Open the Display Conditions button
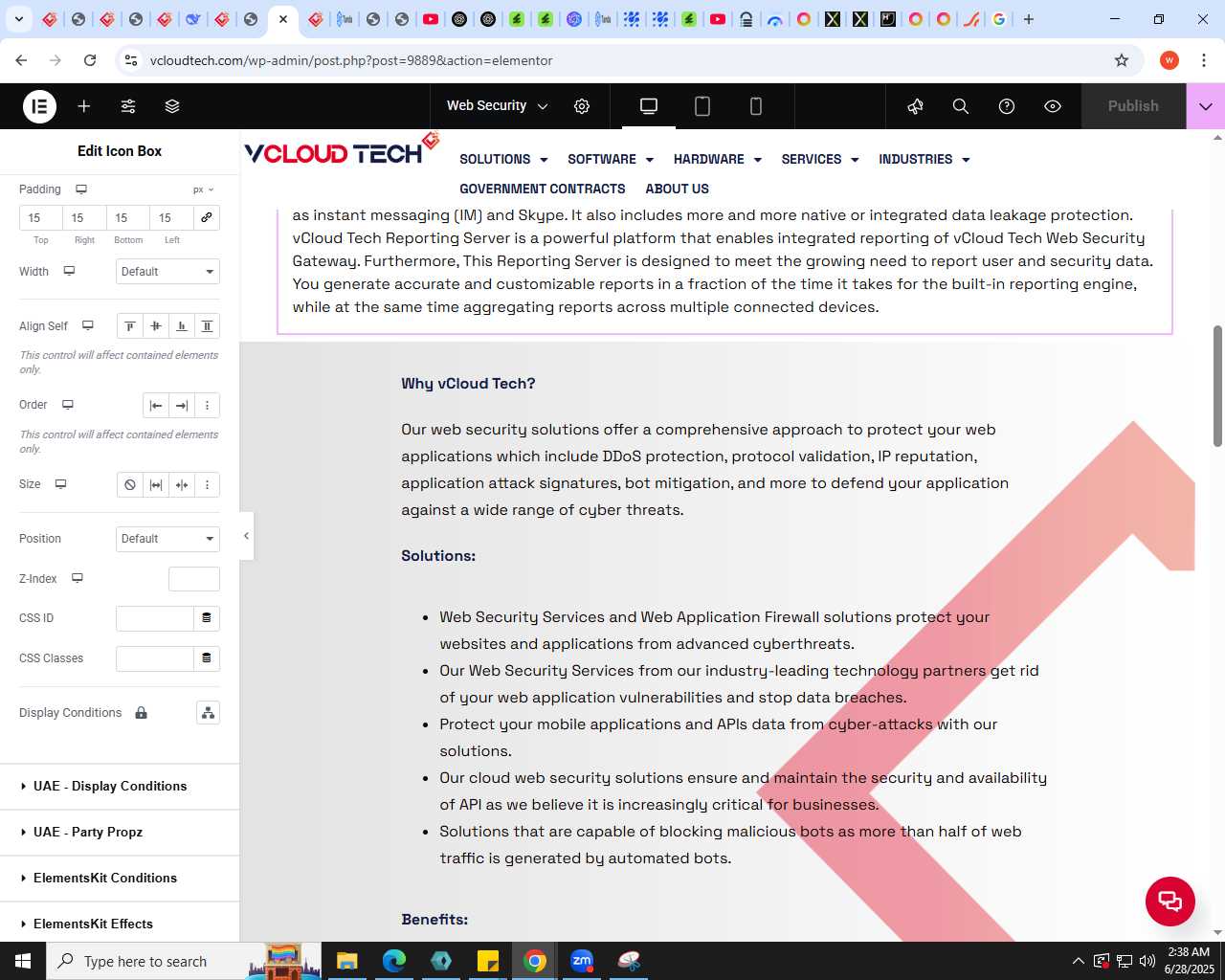The height and width of the screenshot is (980, 1225). tap(208, 713)
